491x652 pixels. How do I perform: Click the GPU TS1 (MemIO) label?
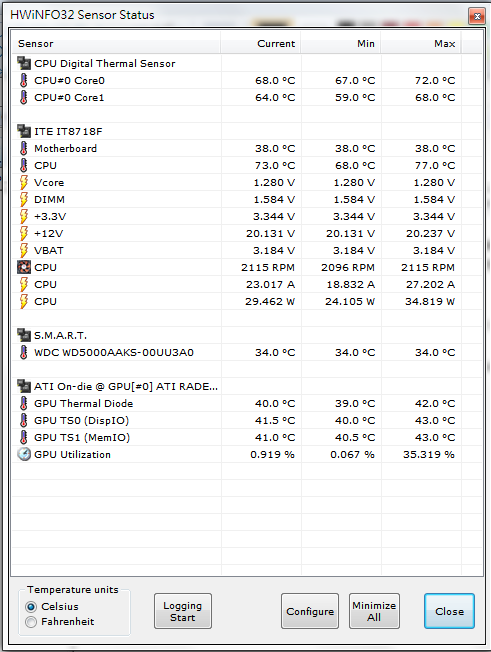(x=82, y=438)
